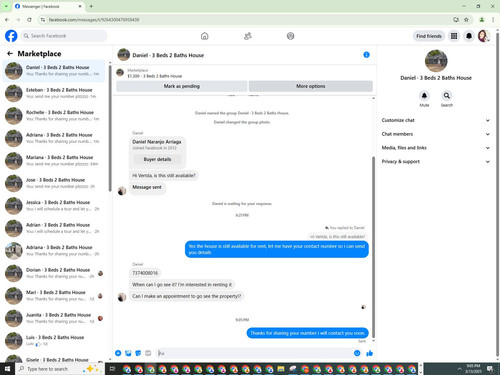Open the Mariana conversation
Screen dimensions: 500x375
(54, 161)
